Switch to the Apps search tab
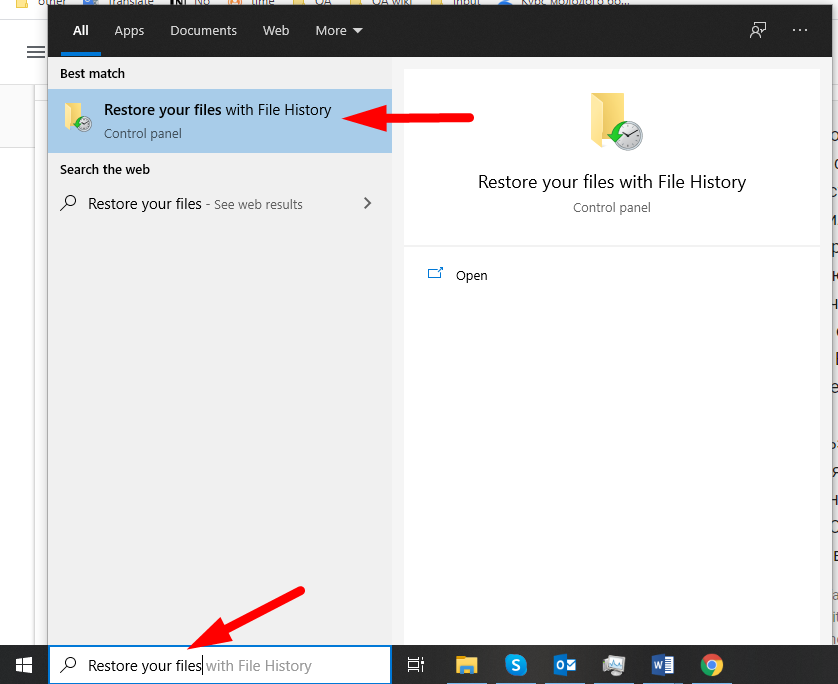This screenshot has height=684, width=838. pos(129,31)
